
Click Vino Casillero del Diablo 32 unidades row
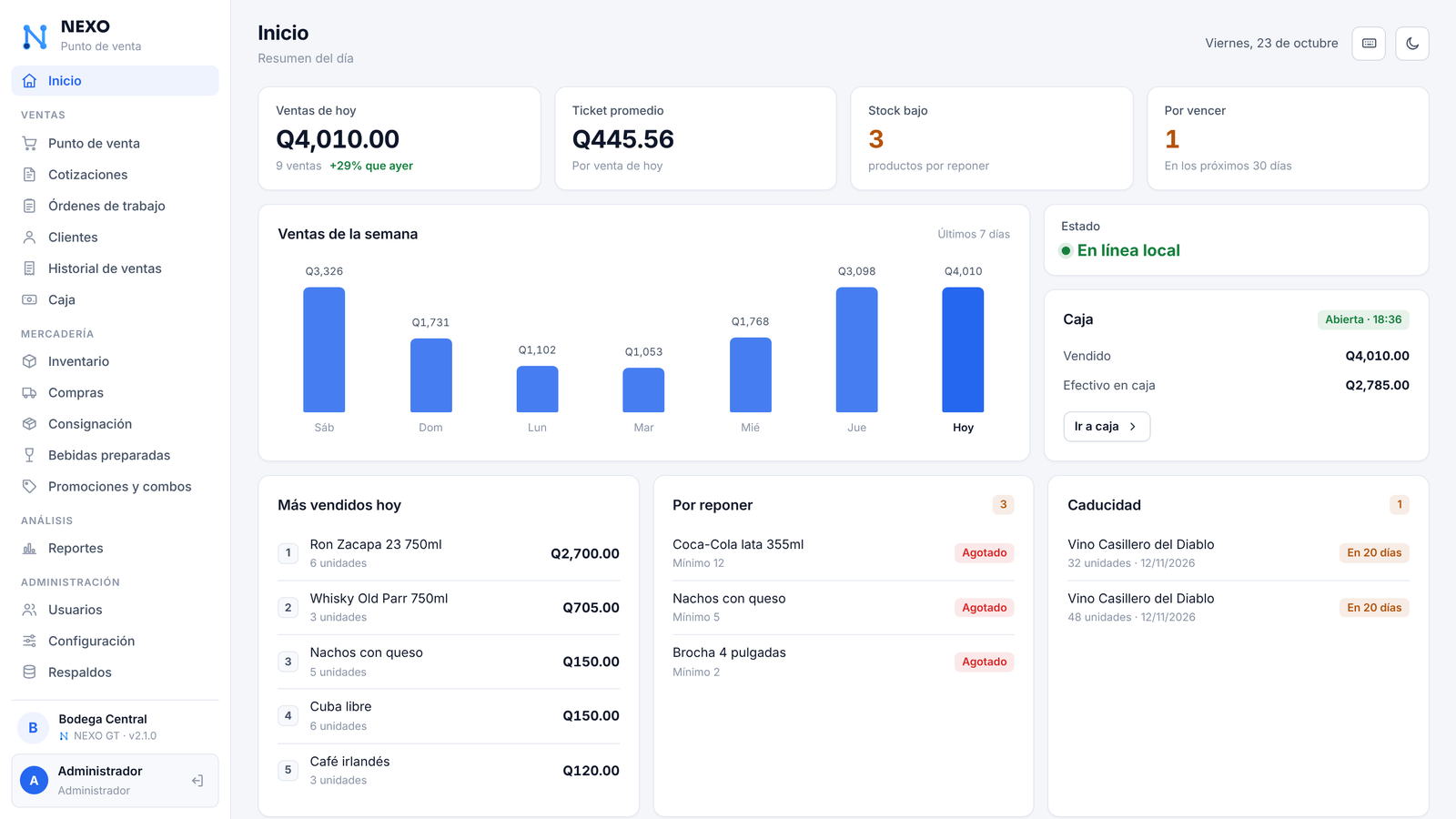click(1239, 553)
